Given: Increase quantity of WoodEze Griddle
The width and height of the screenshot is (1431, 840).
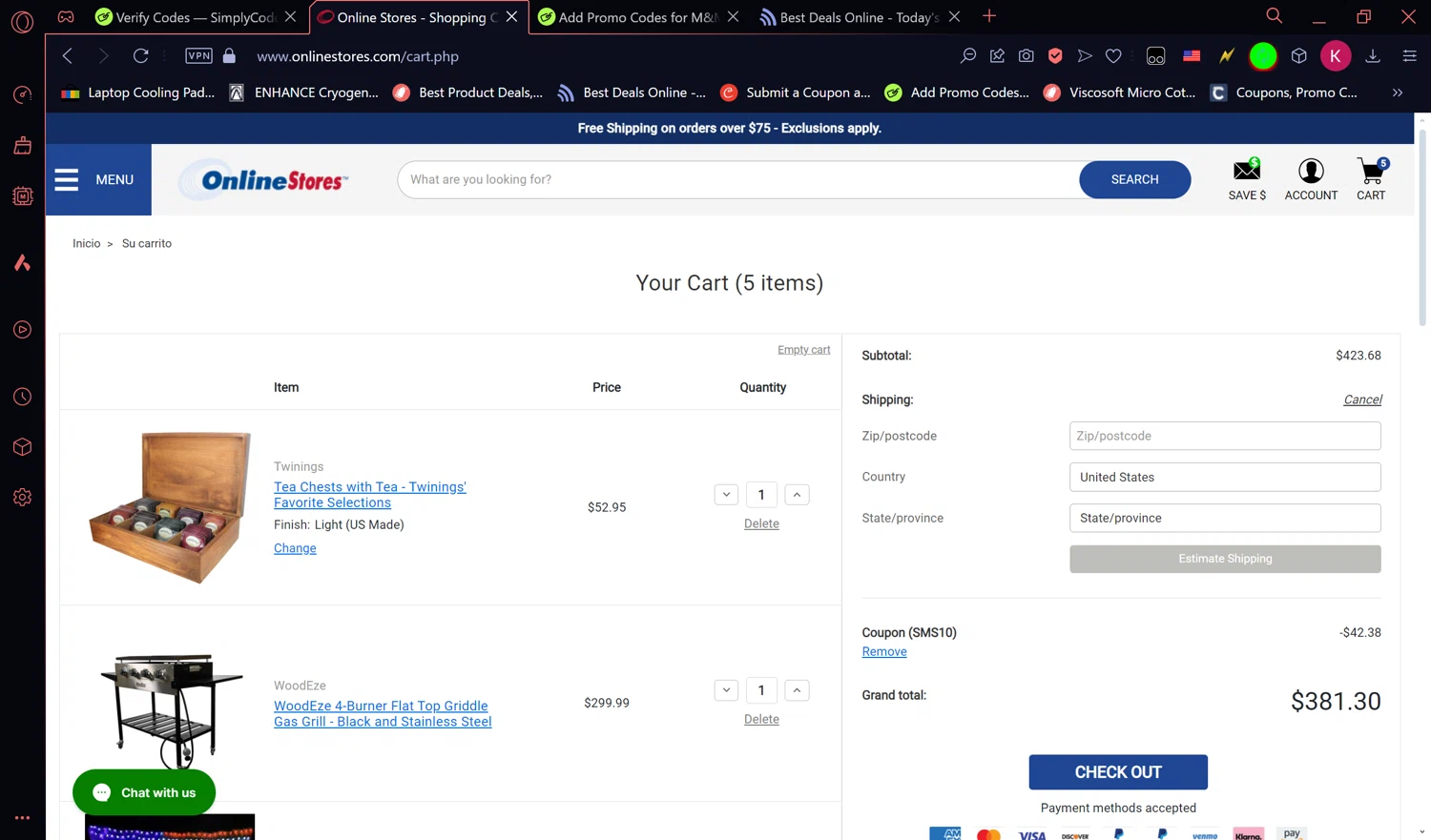Looking at the screenshot, I should [797, 690].
